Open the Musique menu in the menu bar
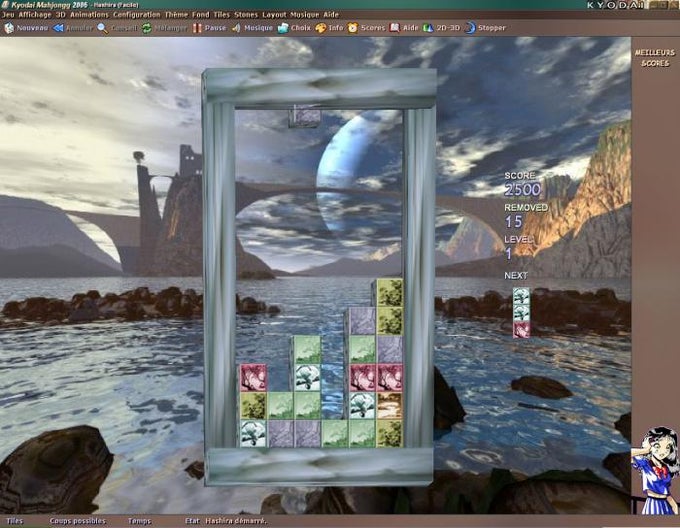Viewport: 680px width, 528px height. coord(304,14)
